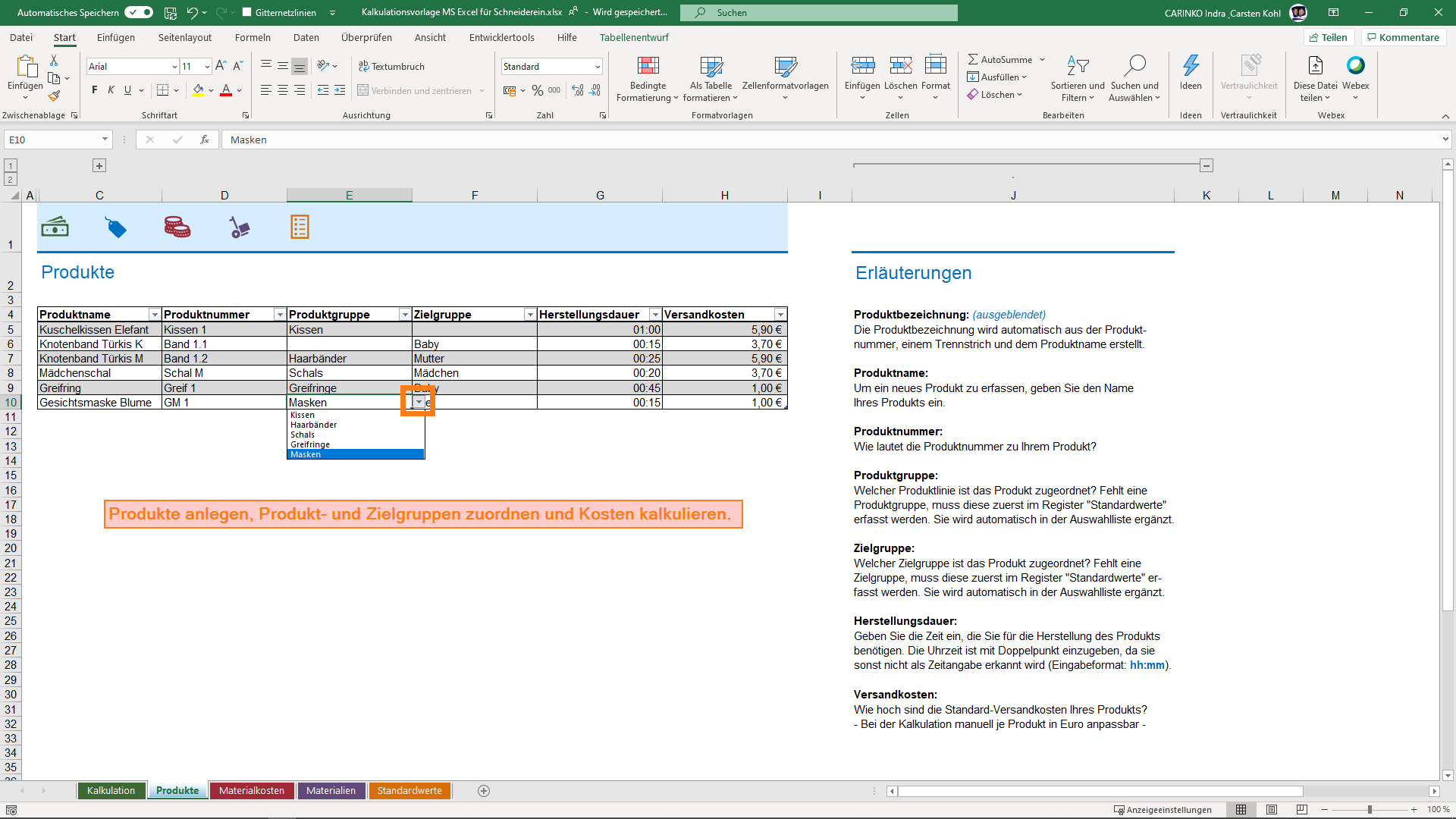Open Suchen und Auswählen
The height and width of the screenshot is (819, 1456).
1134,79
